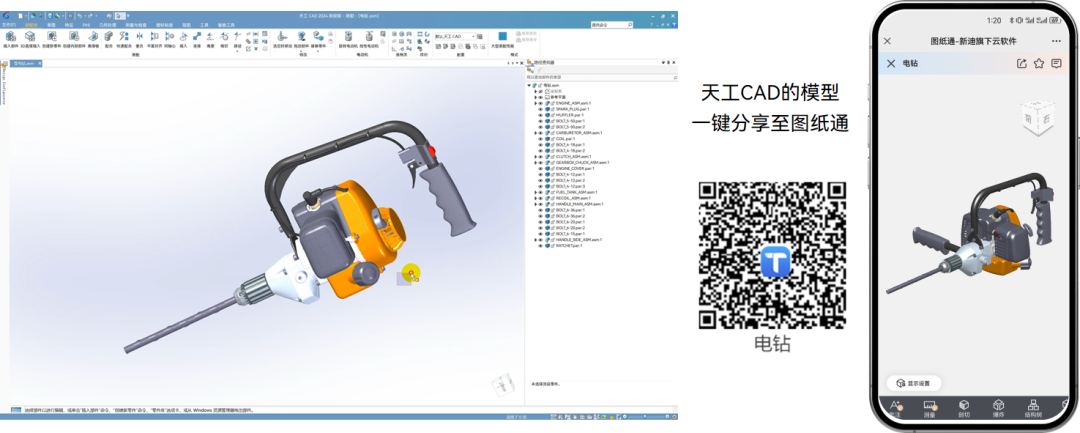Tap the three-dots menu in phone title bar
The image size is (1080, 433).
pos(1056,41)
